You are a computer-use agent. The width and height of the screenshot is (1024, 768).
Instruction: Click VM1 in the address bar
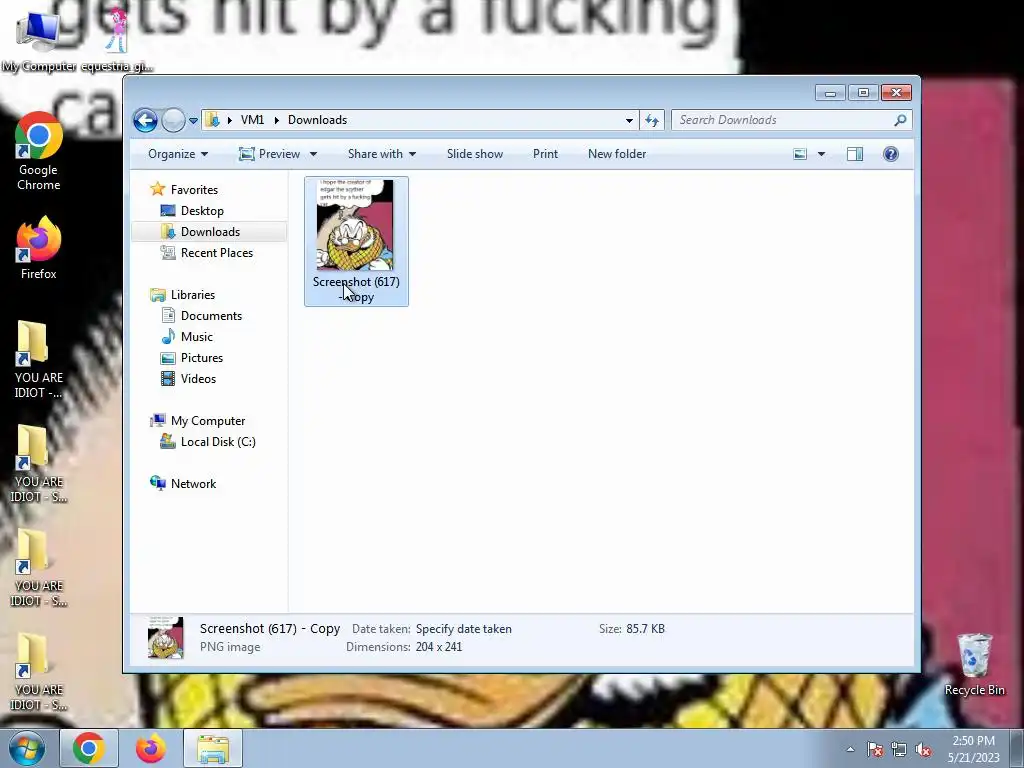click(252, 120)
